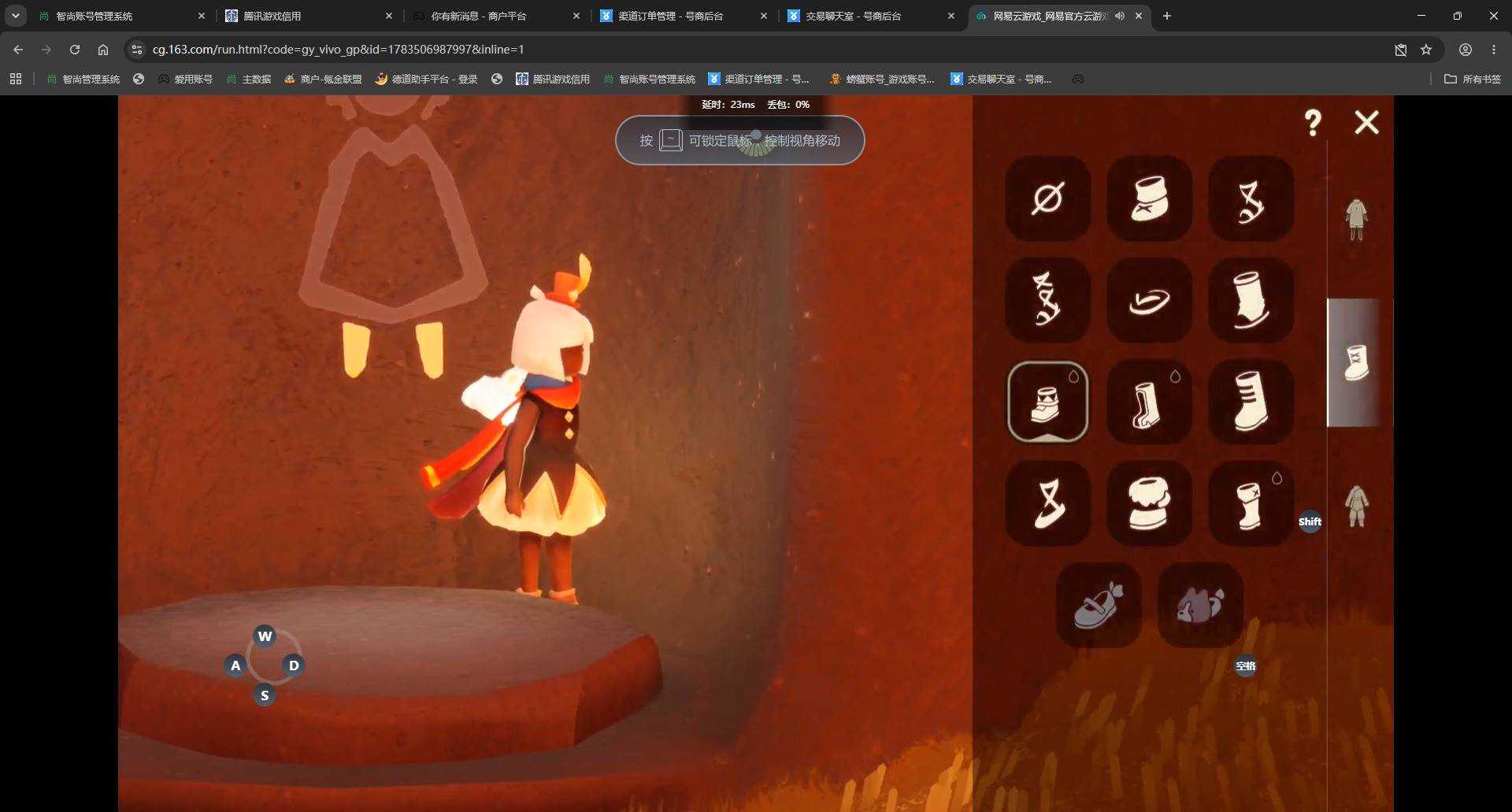Viewport: 1512px width, 812px height.
Task: Select the highlighted zigzag-trim ankle boot
Action: coord(1047,402)
